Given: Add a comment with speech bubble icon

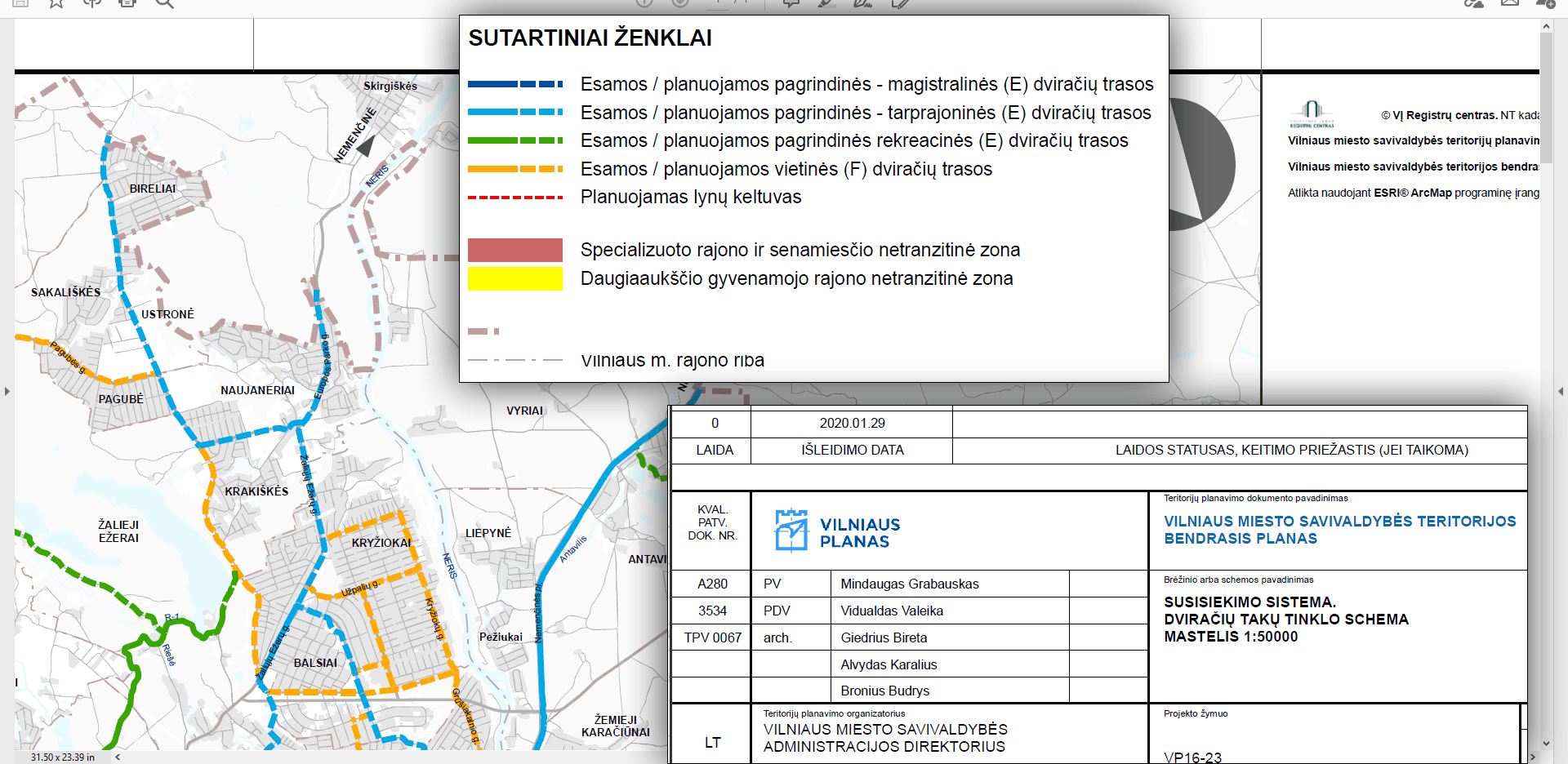Looking at the screenshot, I should (x=791, y=2).
